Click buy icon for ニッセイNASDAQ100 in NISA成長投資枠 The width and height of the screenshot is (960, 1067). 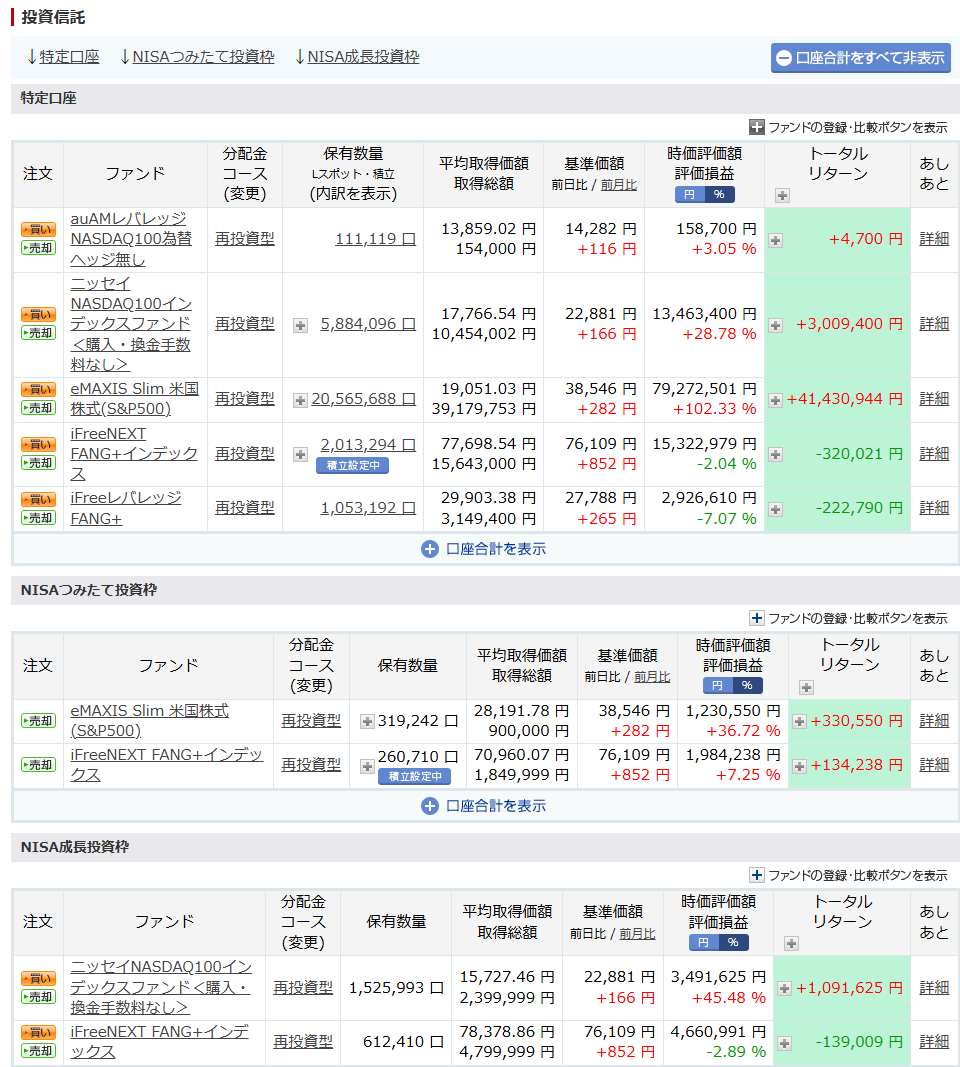(x=38, y=978)
